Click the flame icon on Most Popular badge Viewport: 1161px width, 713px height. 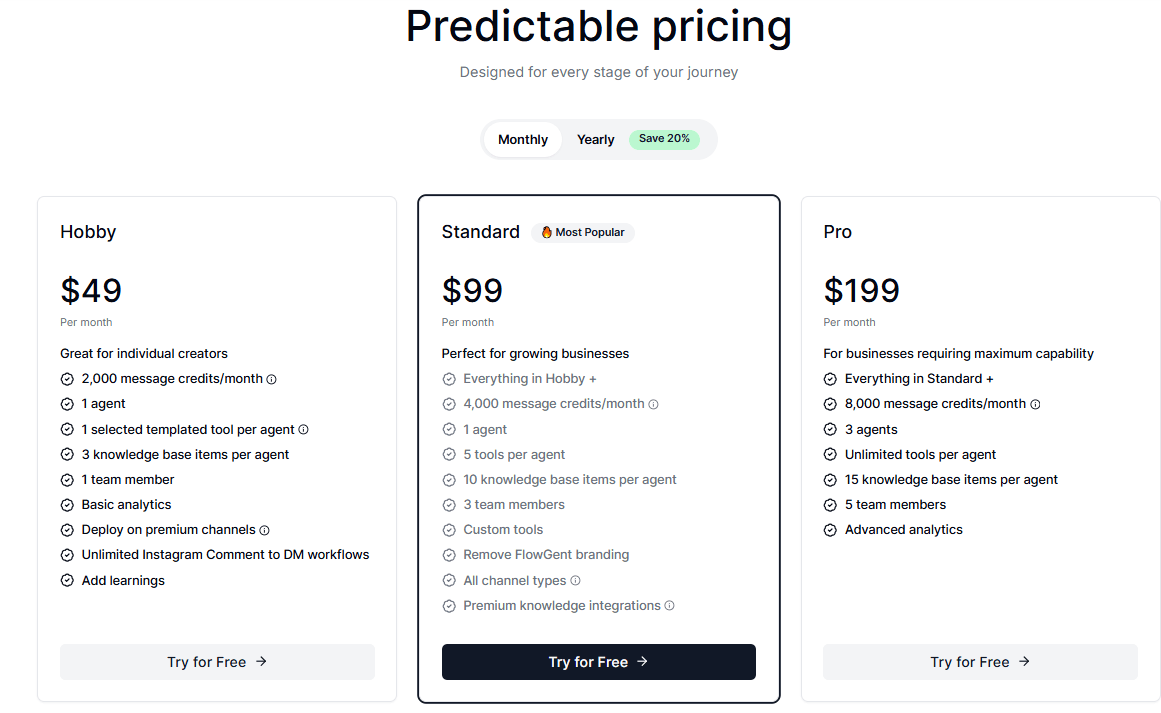click(x=548, y=232)
